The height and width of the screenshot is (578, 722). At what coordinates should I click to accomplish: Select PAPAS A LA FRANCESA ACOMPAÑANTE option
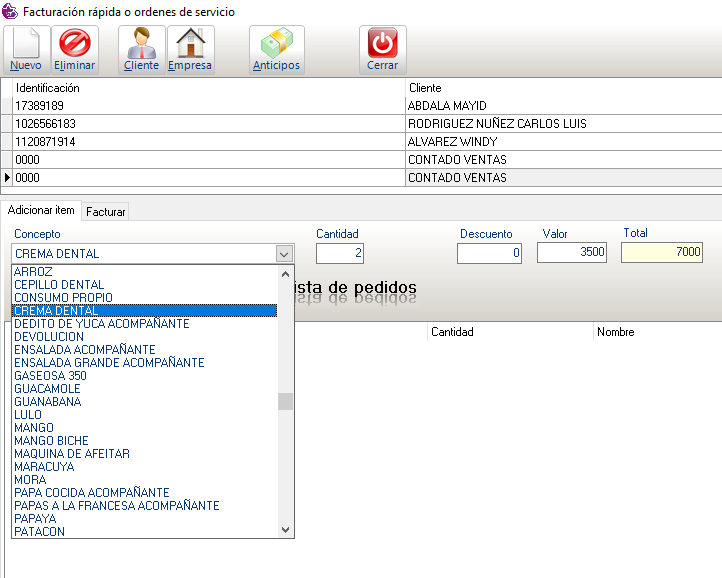pos(116,506)
